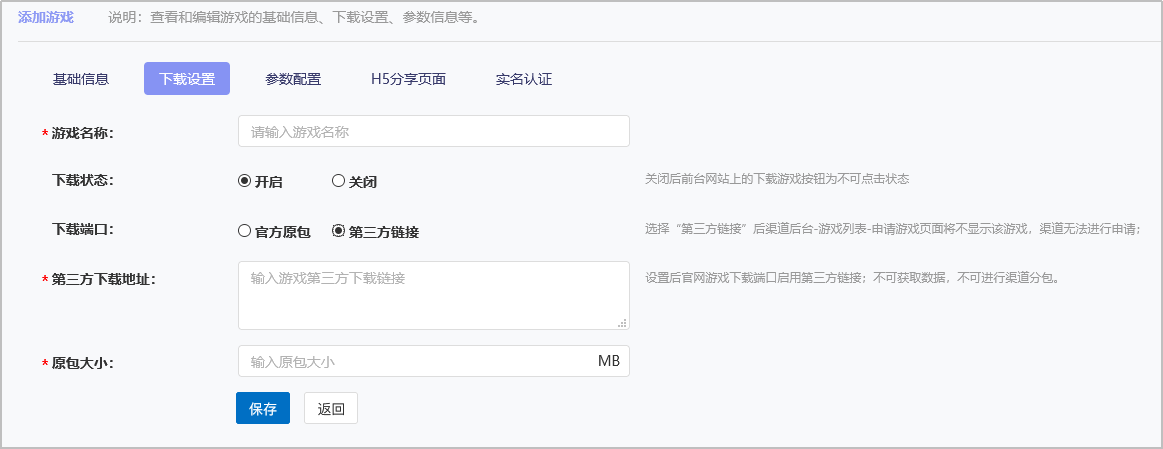This screenshot has width=1163, height=449.
Task: Open the 实名认证 tab
Action: (524, 79)
